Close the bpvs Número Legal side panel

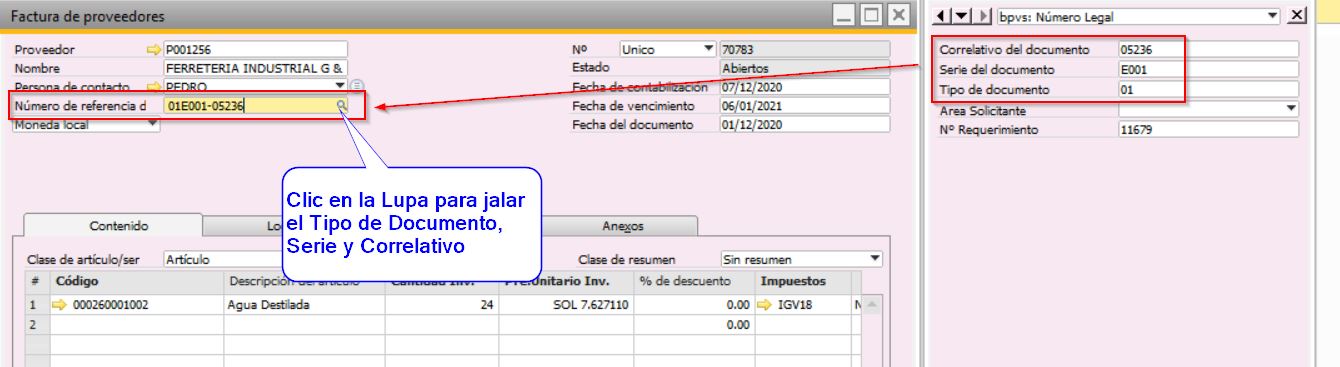click(x=1297, y=16)
